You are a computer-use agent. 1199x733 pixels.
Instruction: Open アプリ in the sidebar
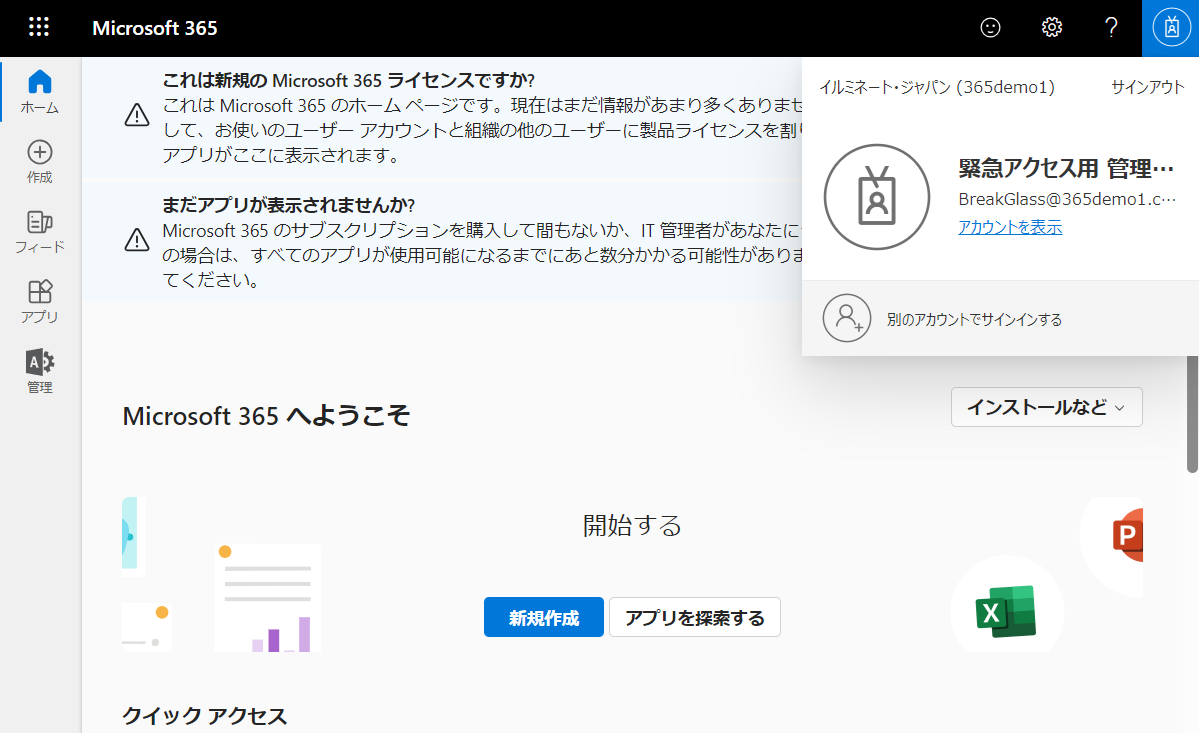(x=40, y=302)
